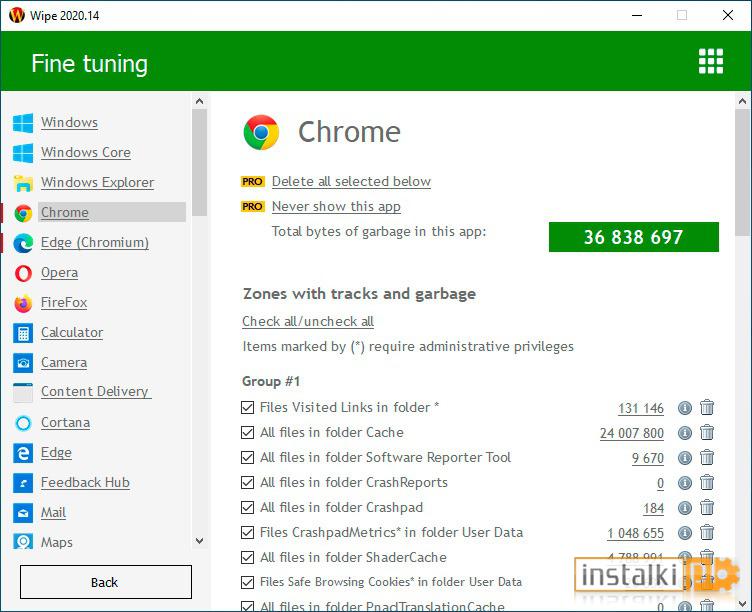Click the 24 007 800 size link
The height and width of the screenshot is (612, 752).
pos(632,433)
